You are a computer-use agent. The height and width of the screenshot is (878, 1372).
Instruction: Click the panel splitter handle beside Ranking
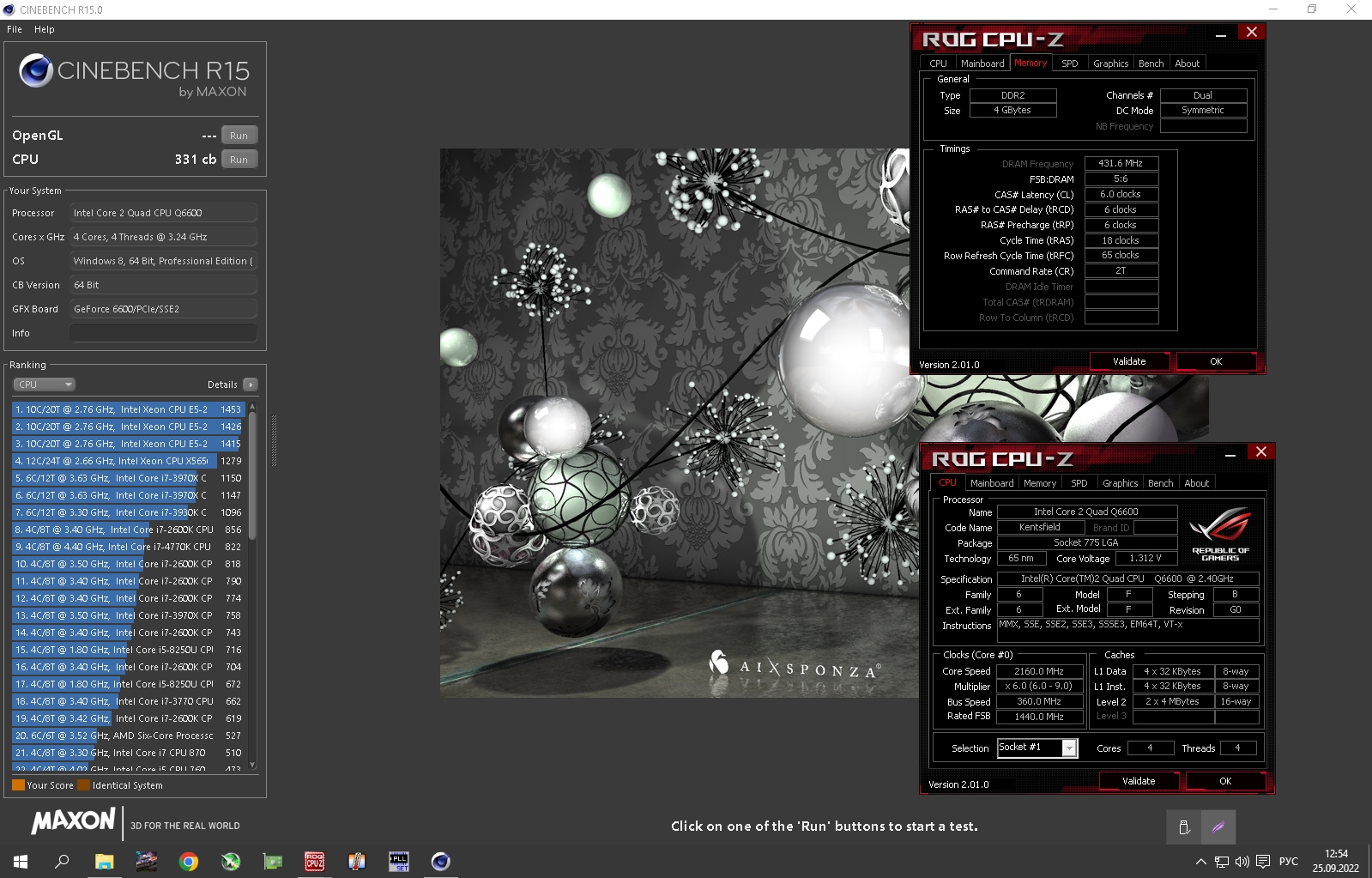click(274, 440)
